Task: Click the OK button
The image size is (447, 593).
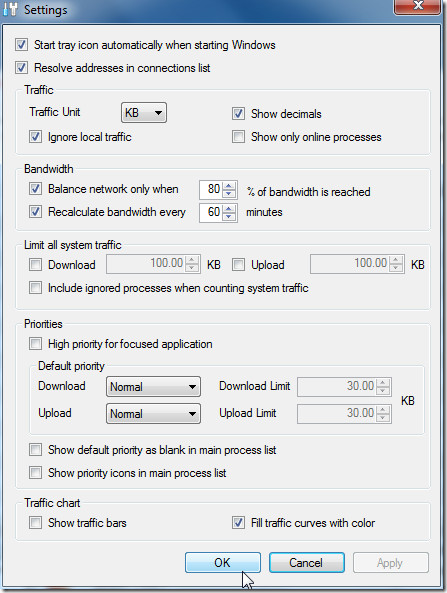Action: coord(223,562)
